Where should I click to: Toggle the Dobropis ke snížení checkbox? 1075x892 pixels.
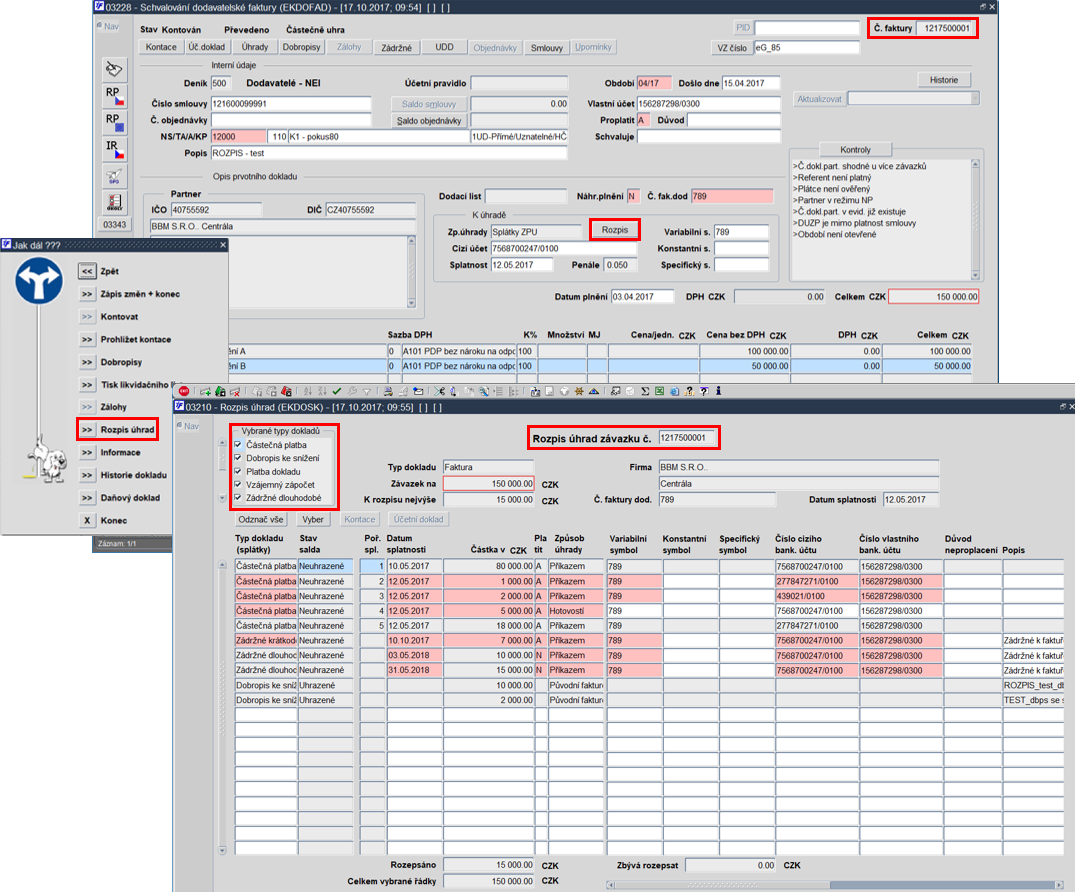click(x=238, y=458)
